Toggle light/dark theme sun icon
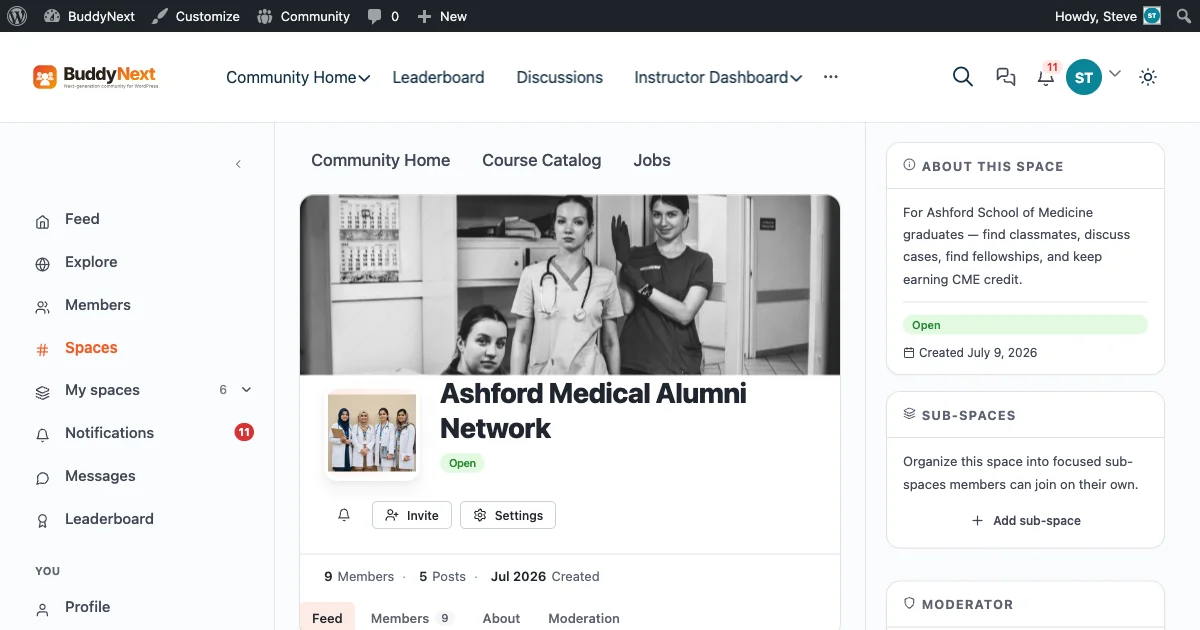1200x630 pixels. [1148, 77]
